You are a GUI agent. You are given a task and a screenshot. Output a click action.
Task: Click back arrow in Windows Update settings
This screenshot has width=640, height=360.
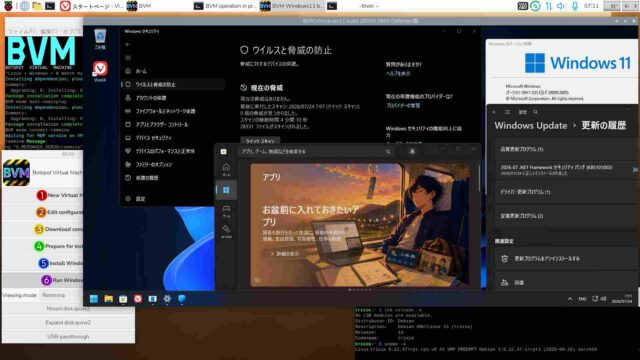pyautogui.click(x=494, y=112)
